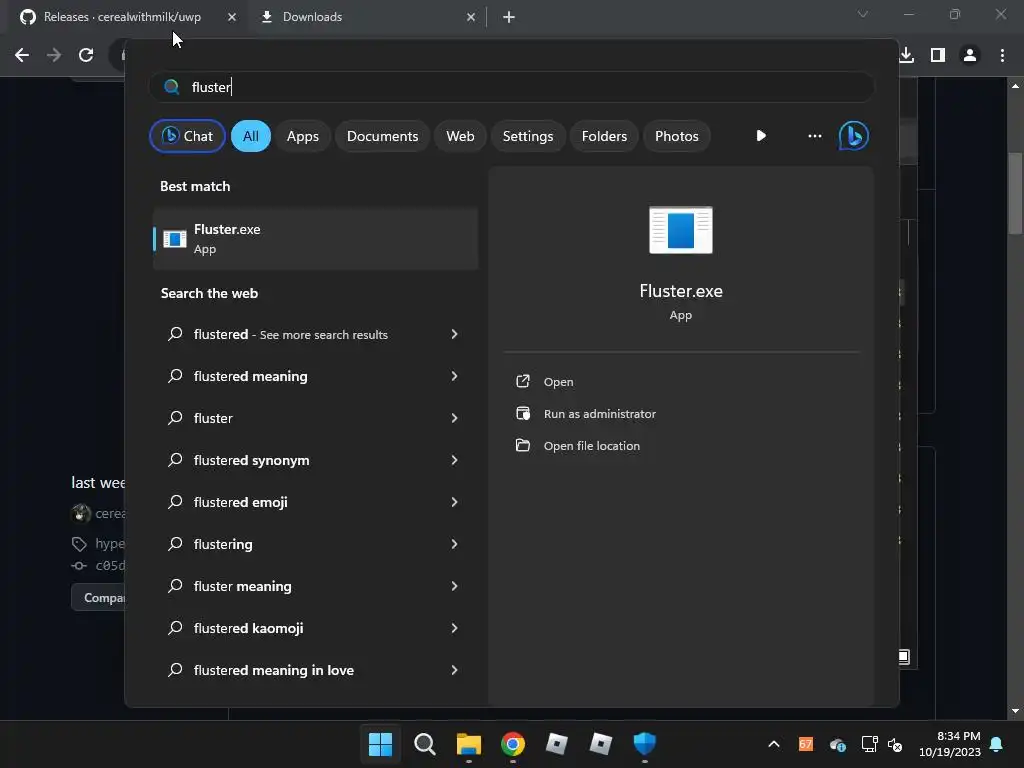Switch to the Photos filter
This screenshot has width=1024, height=768.
pyautogui.click(x=677, y=136)
